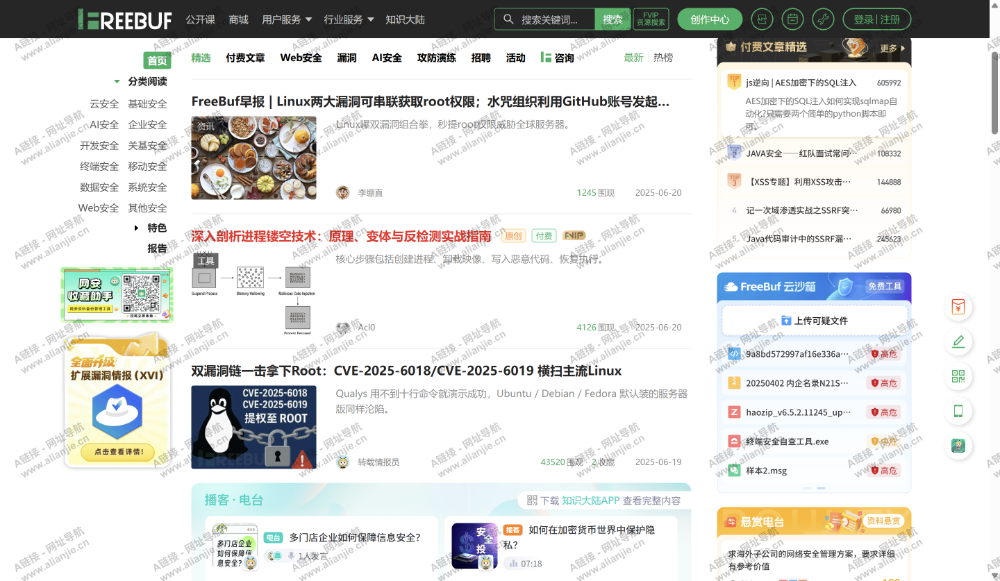The image size is (1000, 581).
Task: Open the Linux penguin CVE thumbnail
Action: coord(254,427)
